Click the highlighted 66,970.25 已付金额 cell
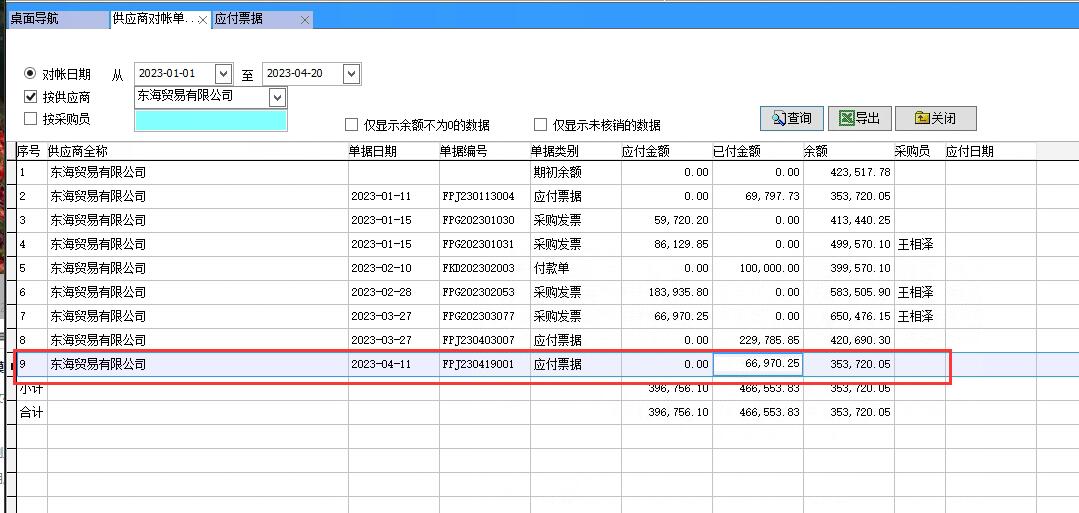 click(757, 364)
